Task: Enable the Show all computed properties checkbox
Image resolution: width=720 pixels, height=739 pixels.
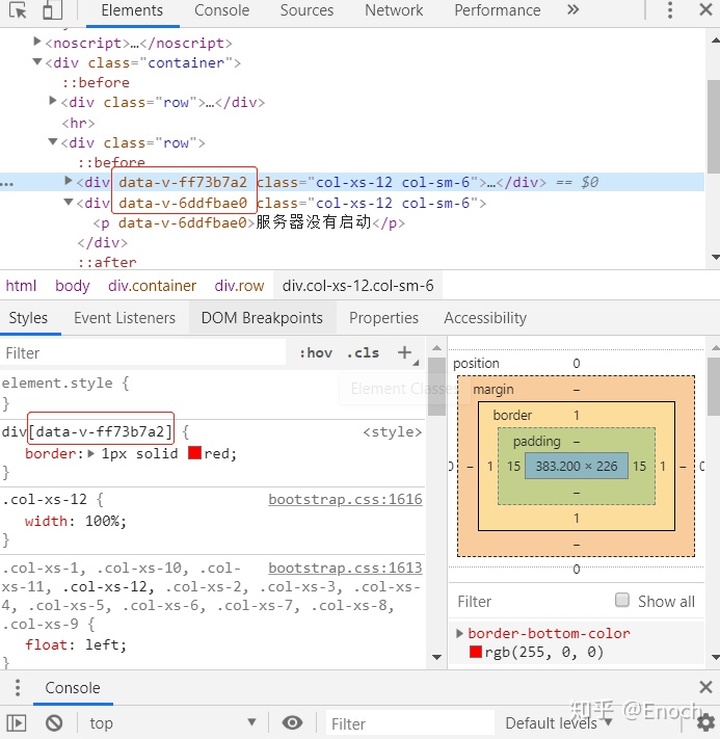Action: tap(622, 600)
